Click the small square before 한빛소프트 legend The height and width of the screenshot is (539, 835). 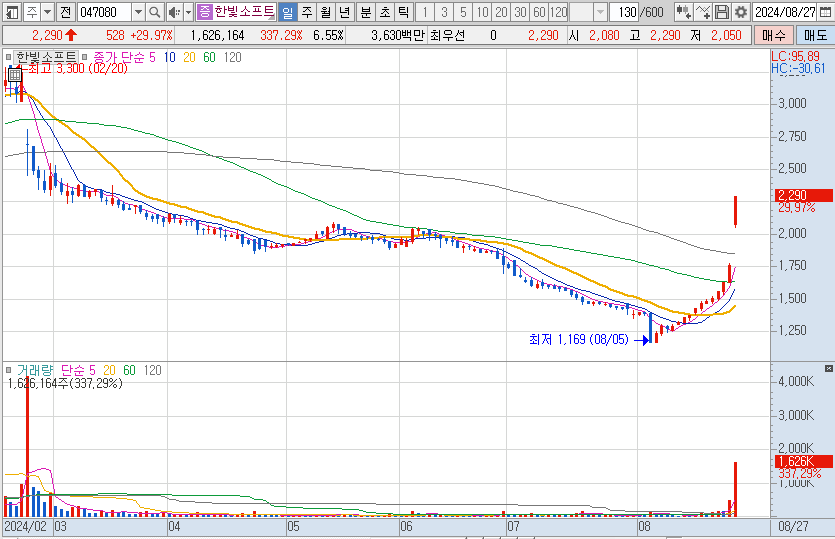(9, 57)
